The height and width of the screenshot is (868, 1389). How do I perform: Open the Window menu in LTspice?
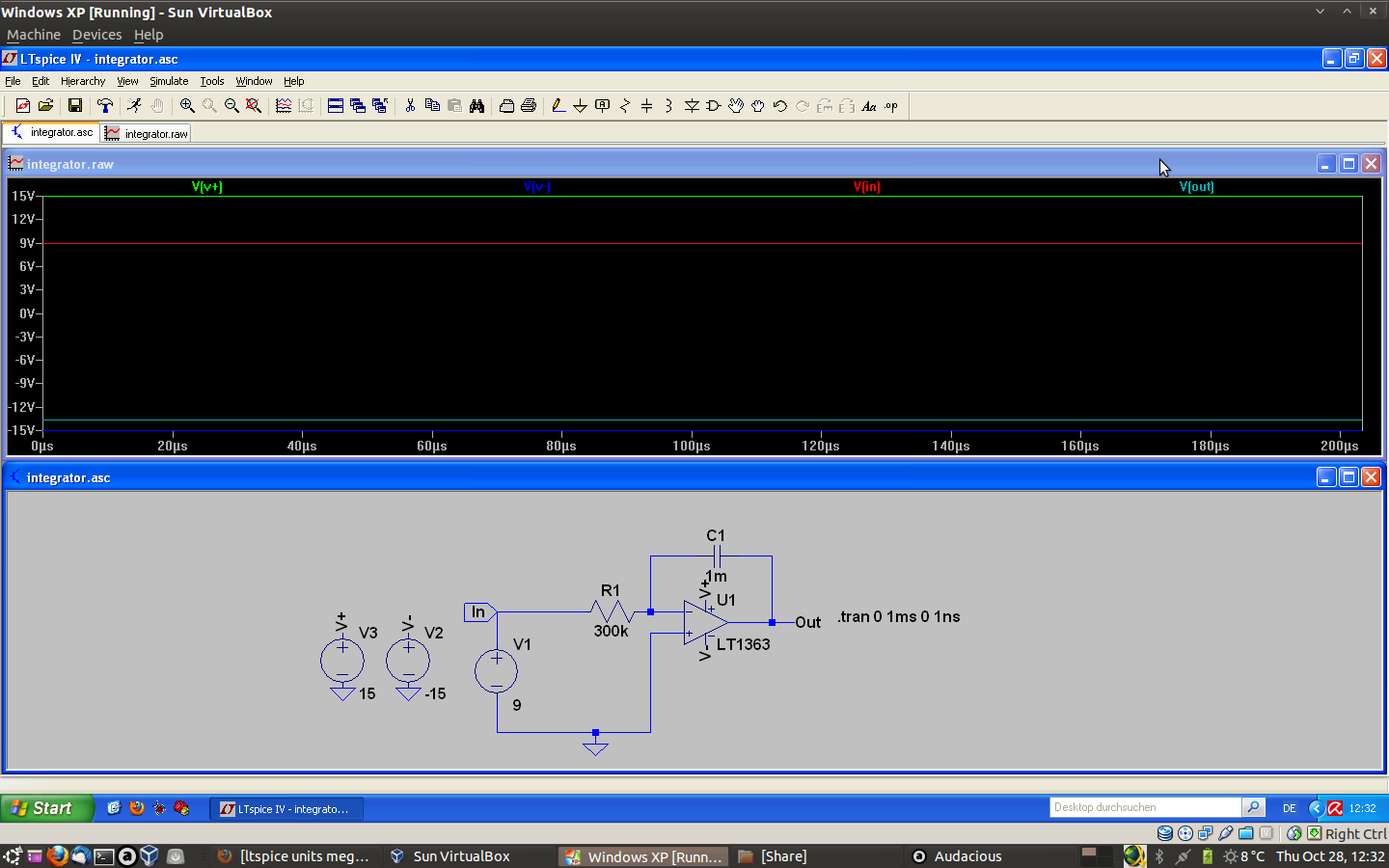pos(254,81)
